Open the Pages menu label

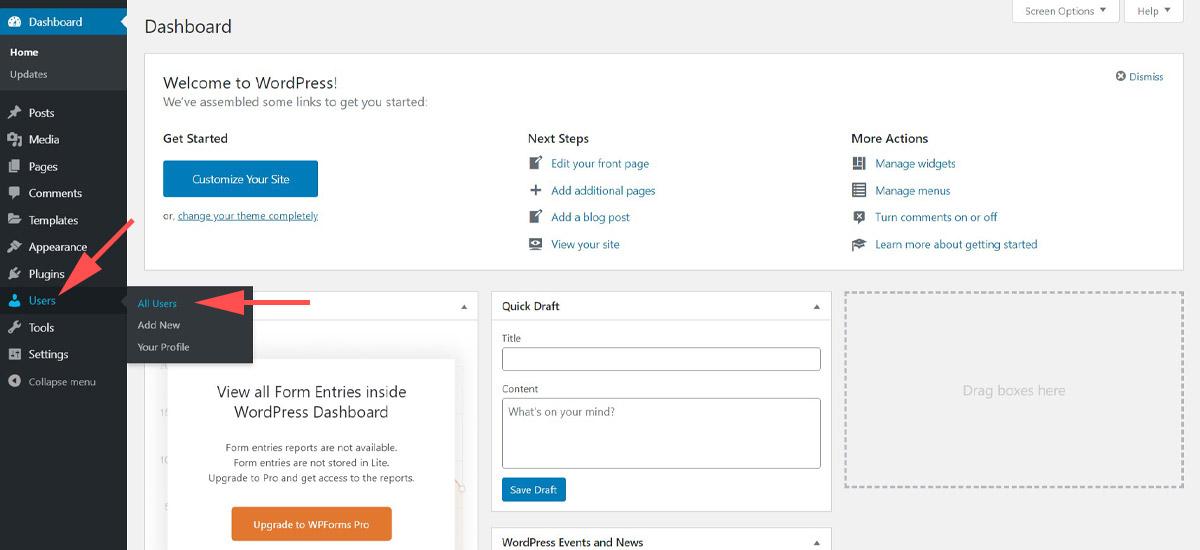[43, 167]
